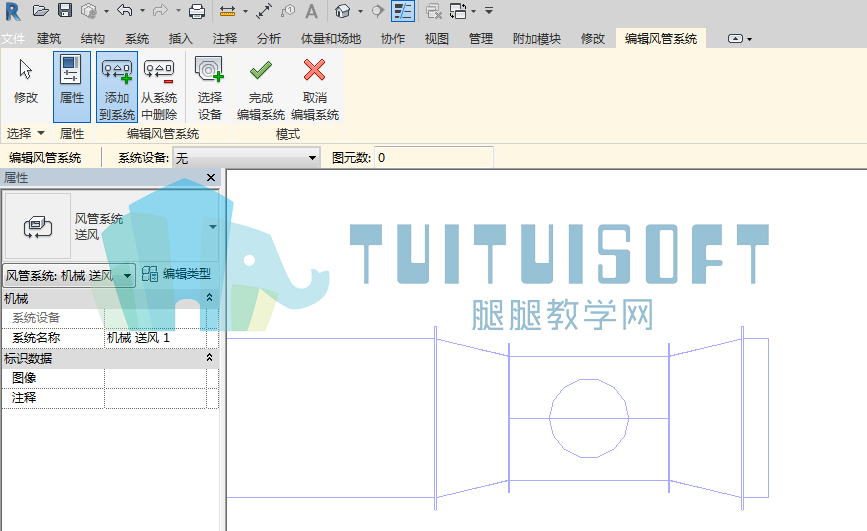
Task: Select the circular element in the drawing
Action: tap(589, 418)
